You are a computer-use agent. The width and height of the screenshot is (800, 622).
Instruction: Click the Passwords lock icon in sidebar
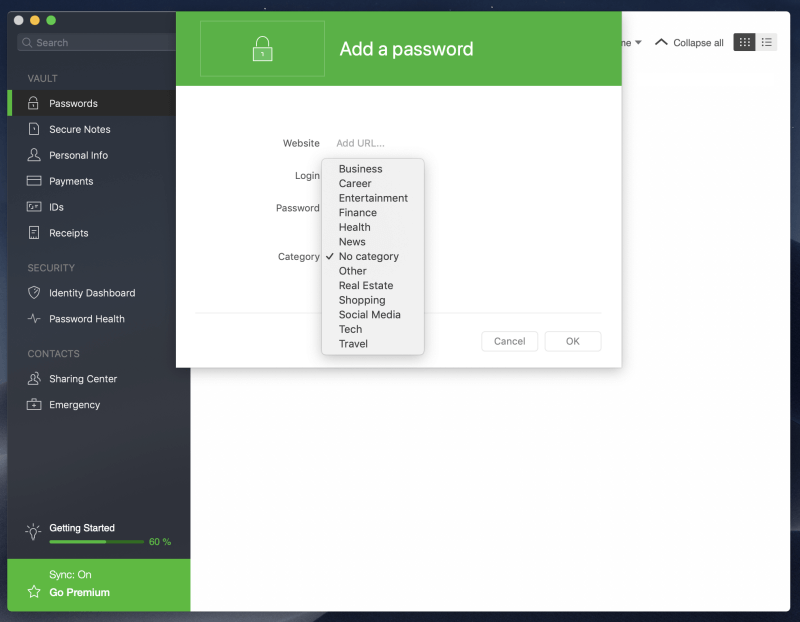coord(33,103)
